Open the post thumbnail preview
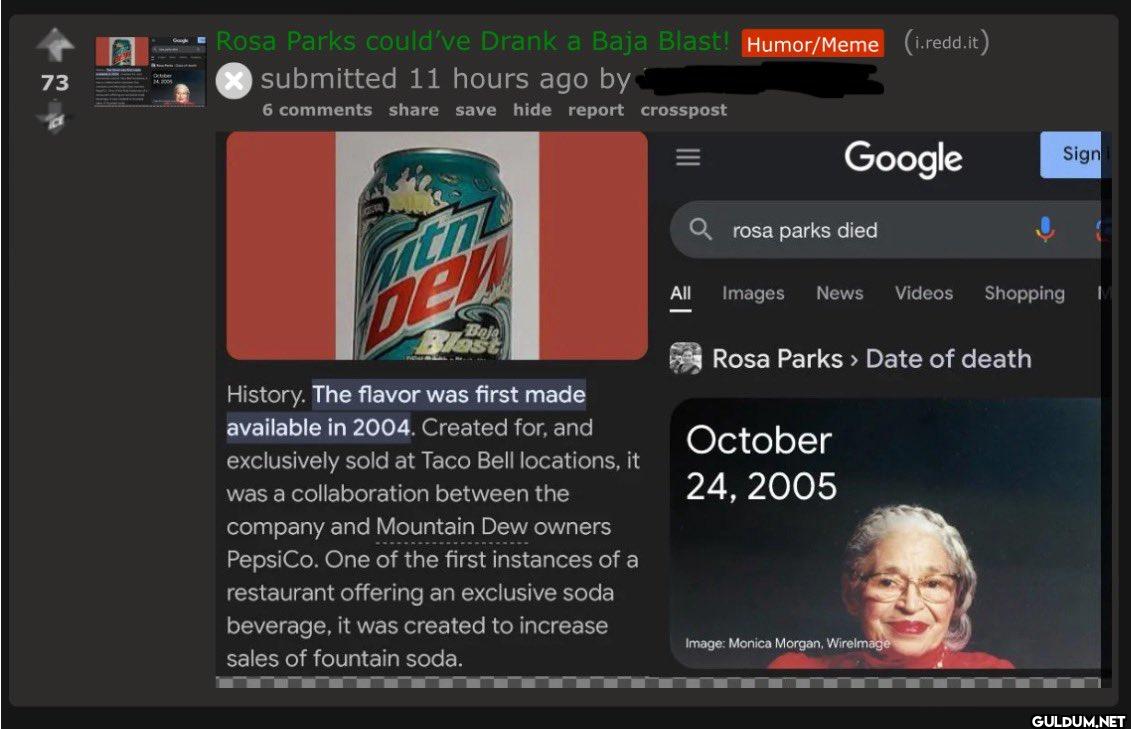The image size is (1131, 729). click(150, 71)
